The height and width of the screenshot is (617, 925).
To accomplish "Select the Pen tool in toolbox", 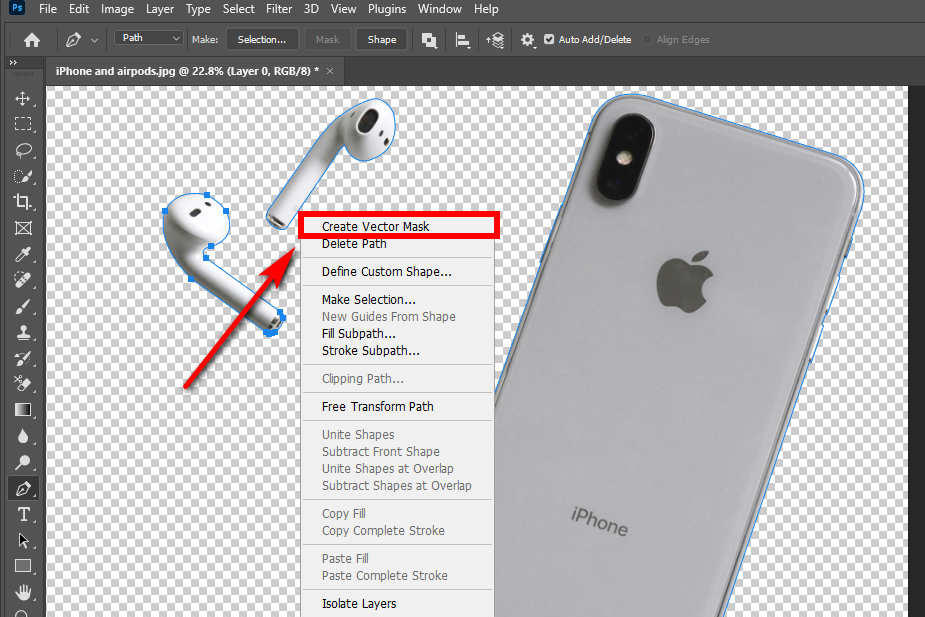I will tap(22, 488).
